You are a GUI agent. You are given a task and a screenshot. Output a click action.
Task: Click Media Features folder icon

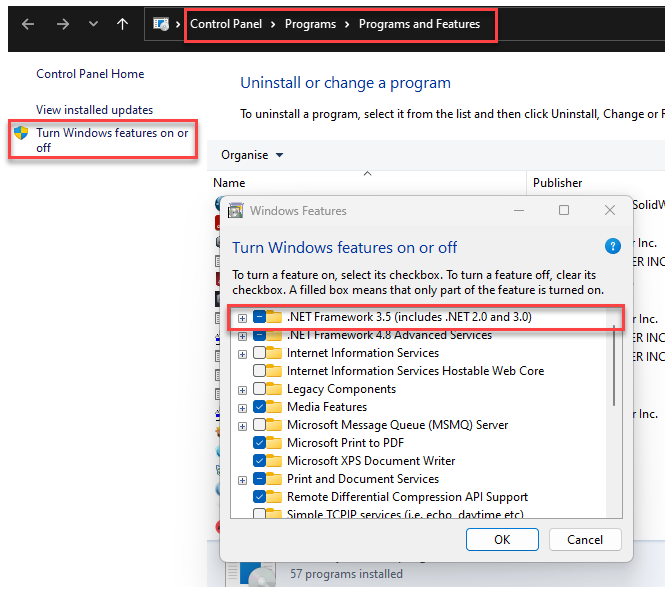click(x=274, y=407)
